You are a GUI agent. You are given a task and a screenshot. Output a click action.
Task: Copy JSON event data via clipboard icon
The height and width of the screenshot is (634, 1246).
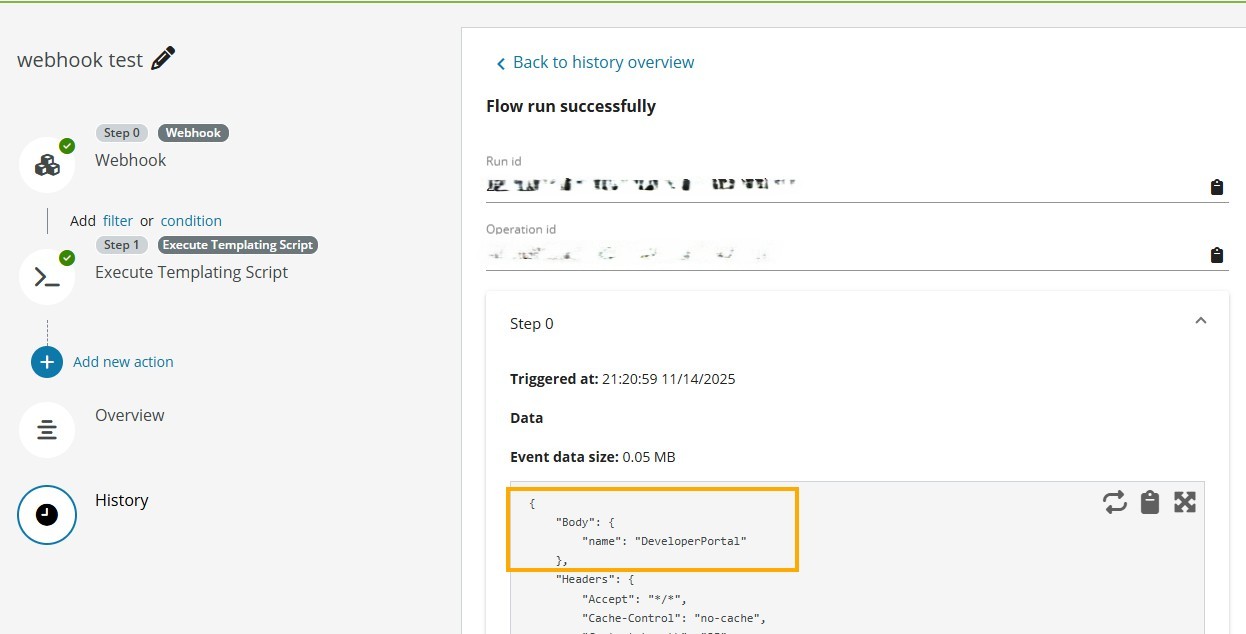pyautogui.click(x=1150, y=502)
